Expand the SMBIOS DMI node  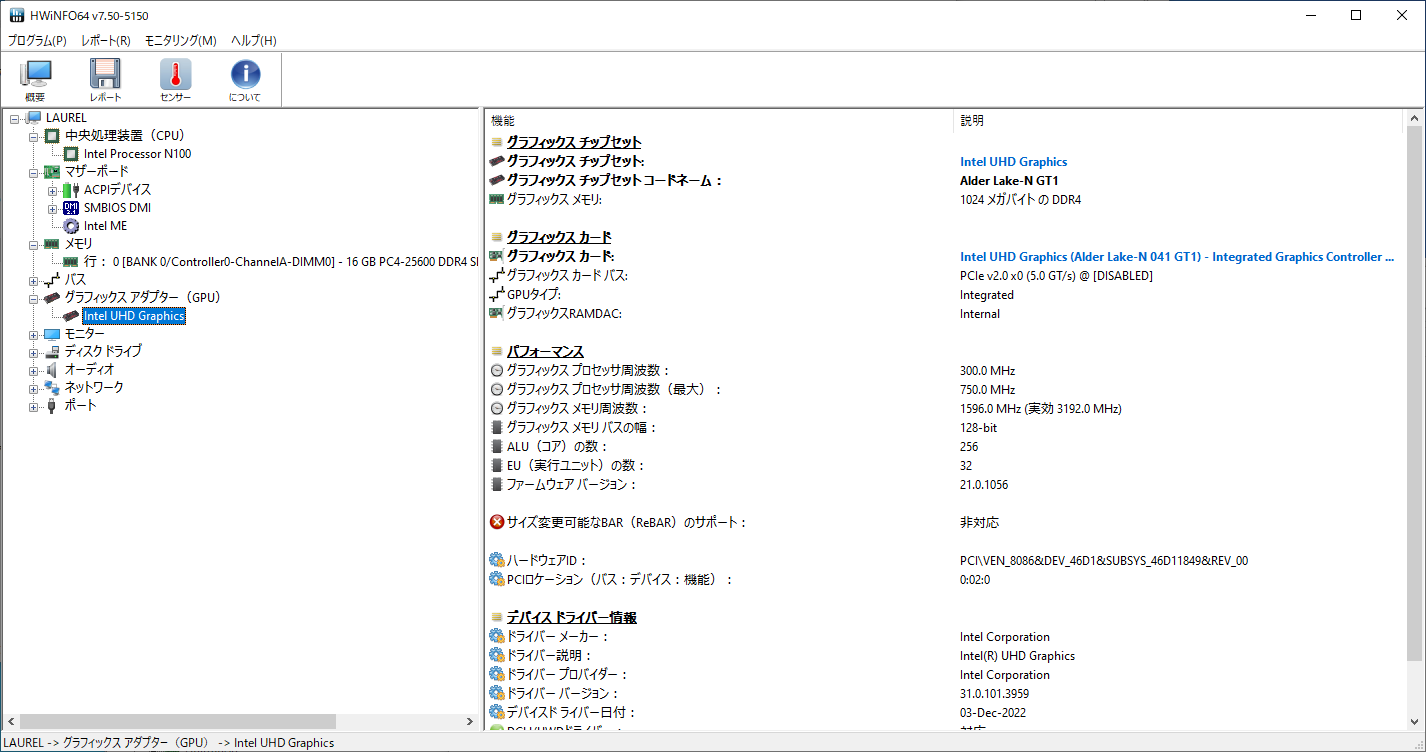(x=52, y=208)
